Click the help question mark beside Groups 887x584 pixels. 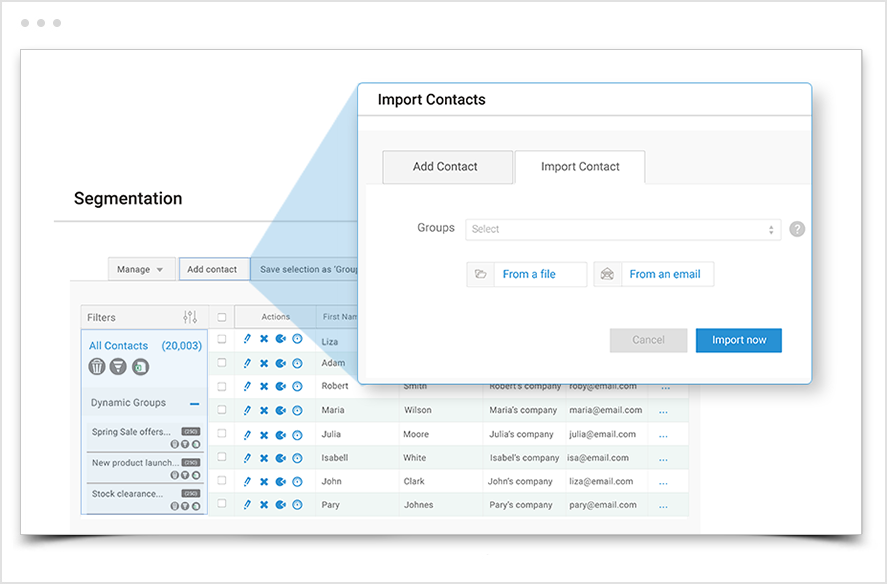797,229
